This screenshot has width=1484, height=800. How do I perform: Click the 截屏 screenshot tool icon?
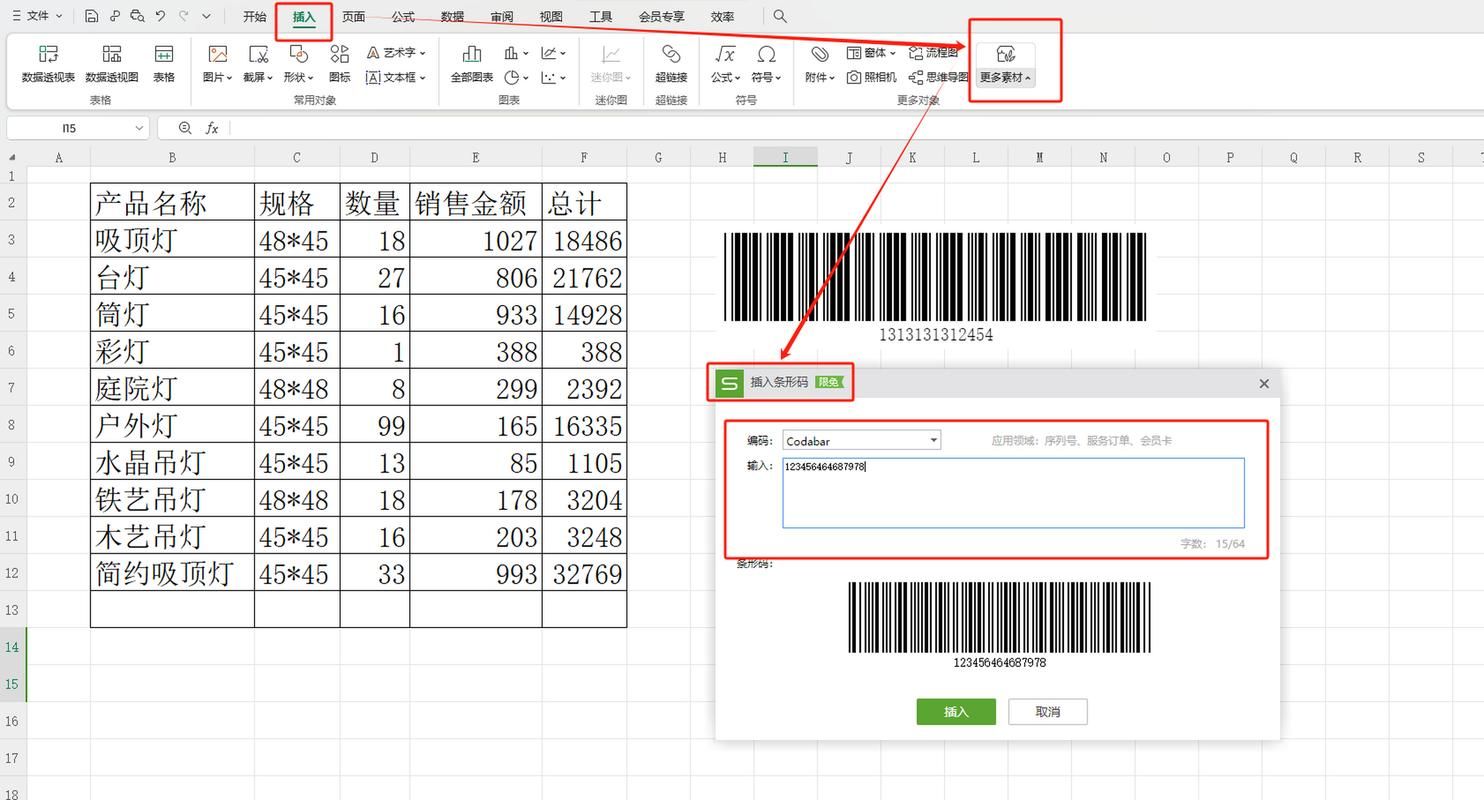point(258,54)
